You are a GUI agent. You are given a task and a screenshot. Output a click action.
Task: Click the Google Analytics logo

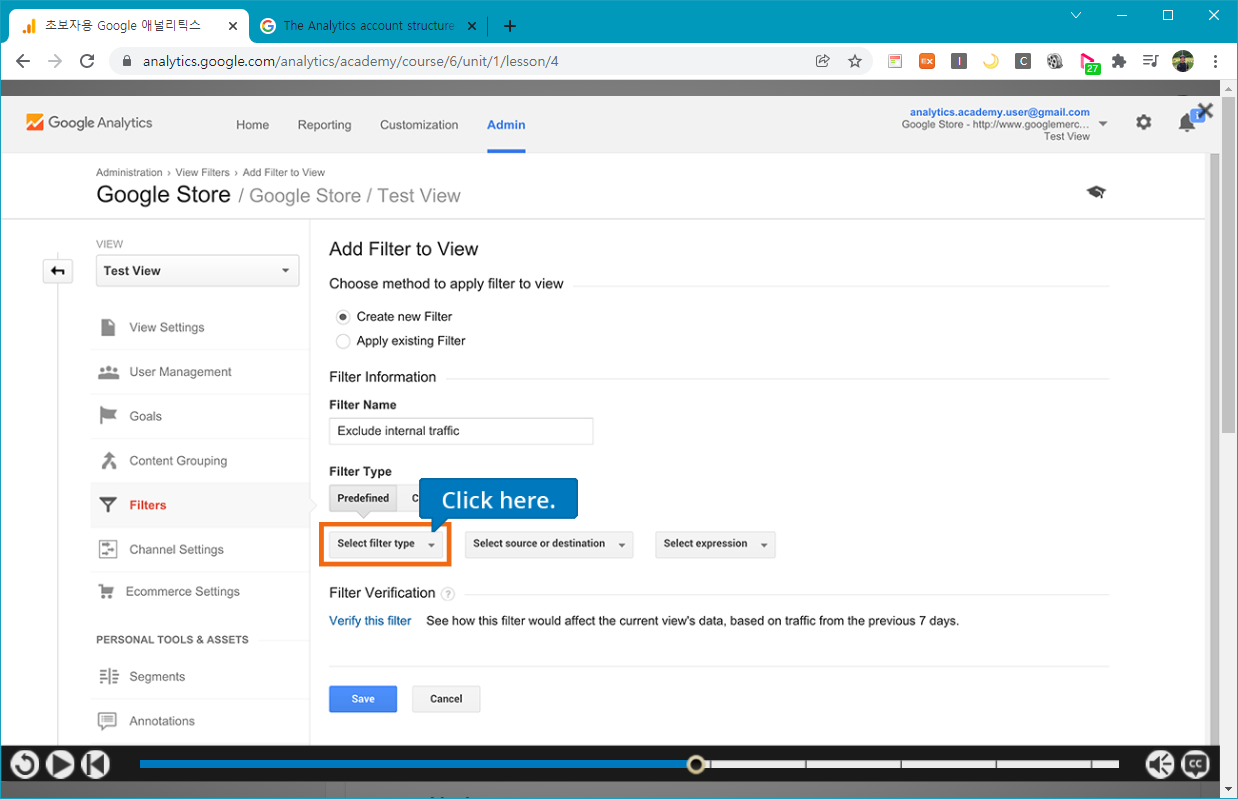pyautogui.click(x=89, y=123)
